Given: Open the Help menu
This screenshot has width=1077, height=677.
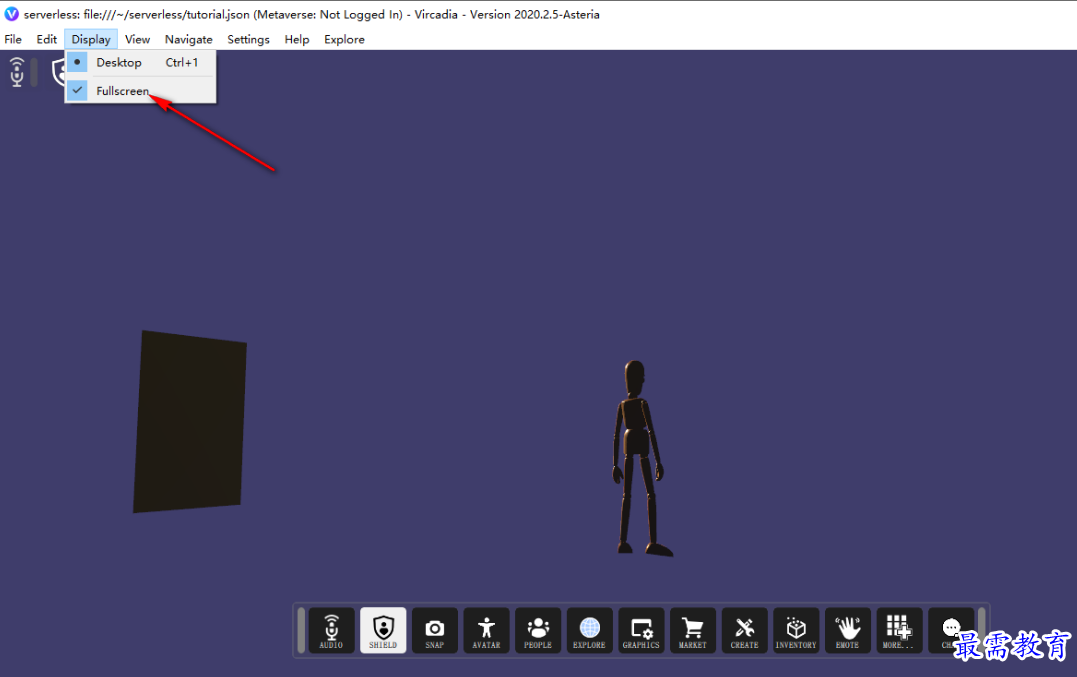Looking at the screenshot, I should 297,39.
